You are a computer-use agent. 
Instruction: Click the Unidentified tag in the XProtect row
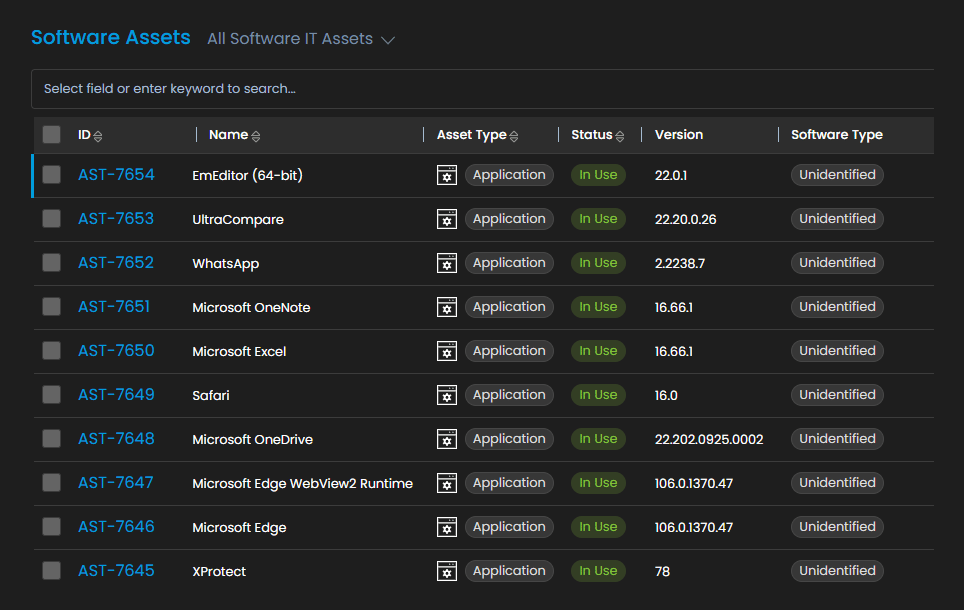[837, 570]
